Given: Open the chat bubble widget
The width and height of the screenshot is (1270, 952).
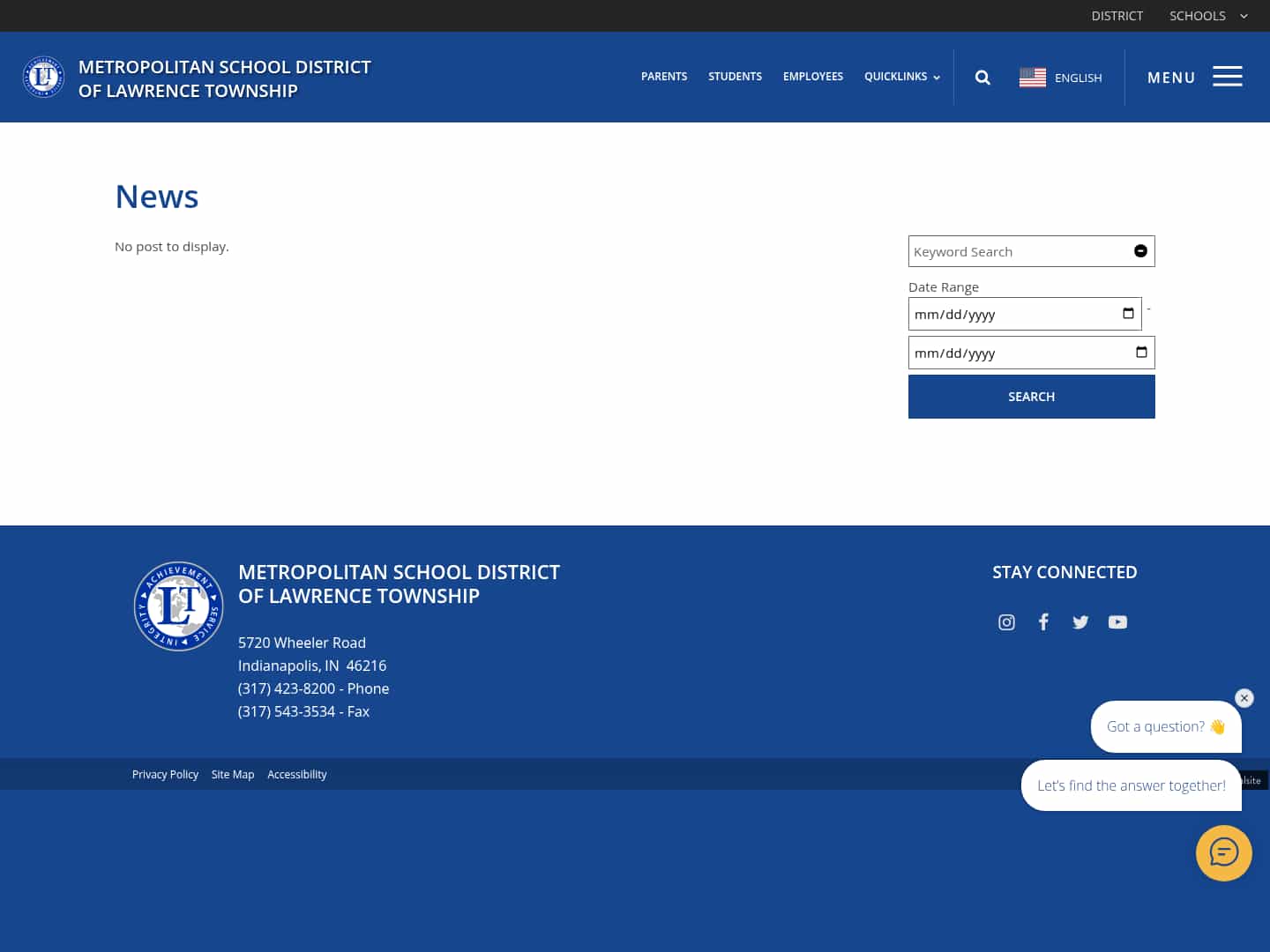Looking at the screenshot, I should (1224, 853).
